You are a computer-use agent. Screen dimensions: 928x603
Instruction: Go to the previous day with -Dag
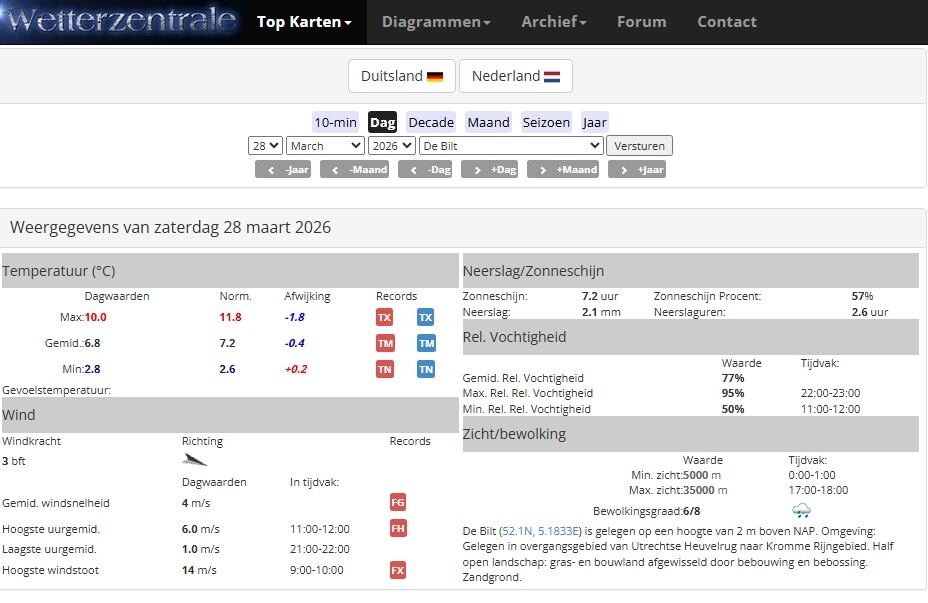(x=426, y=170)
